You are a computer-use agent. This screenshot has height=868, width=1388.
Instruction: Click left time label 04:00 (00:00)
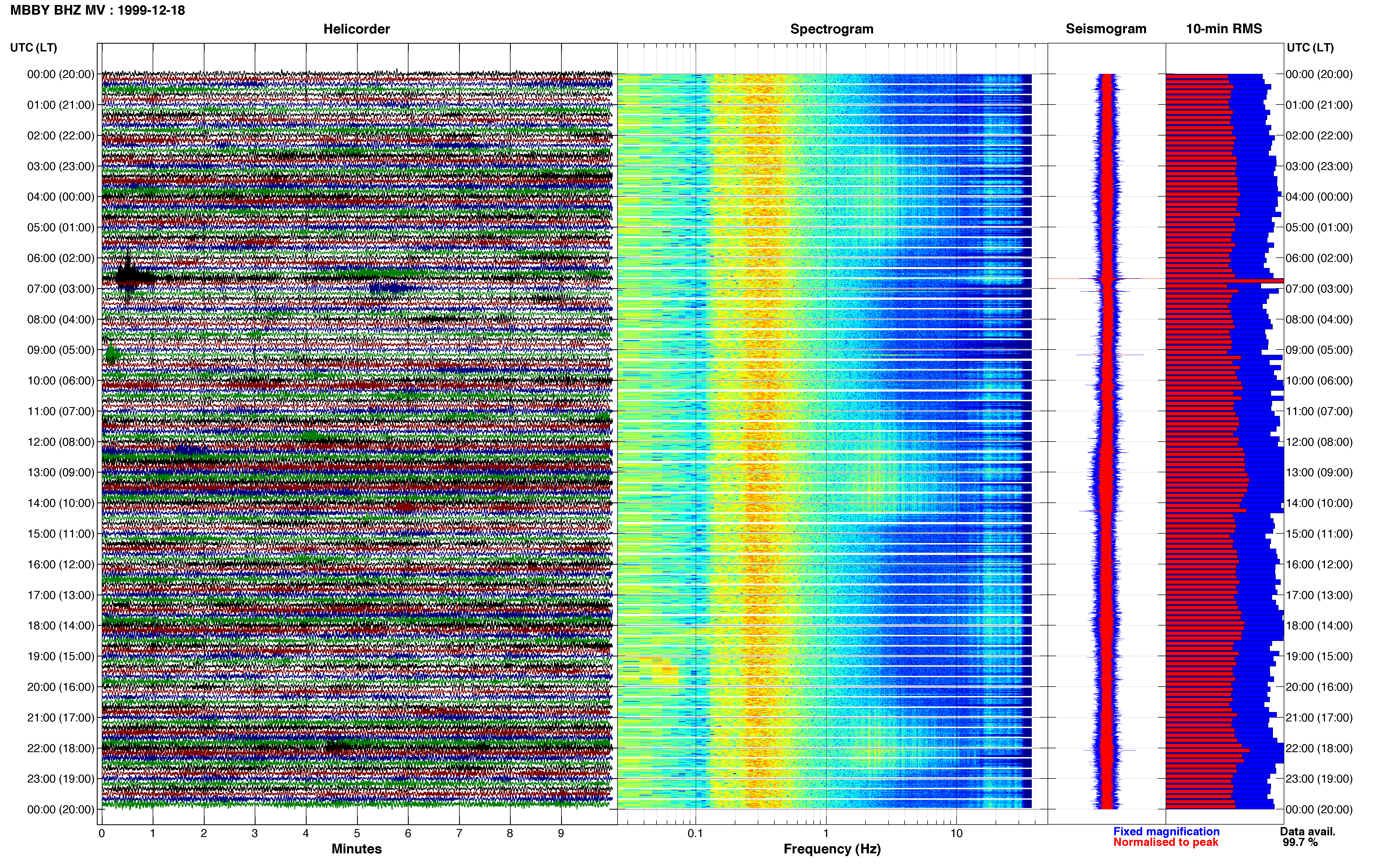[x=61, y=197]
